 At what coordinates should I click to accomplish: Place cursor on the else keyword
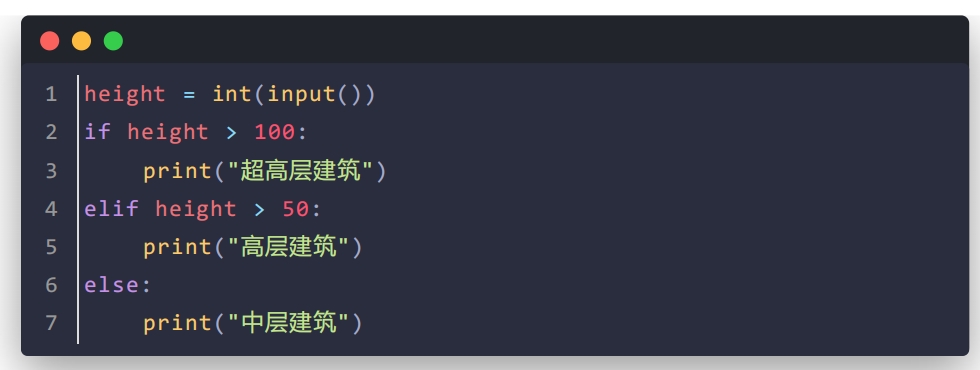pos(111,285)
